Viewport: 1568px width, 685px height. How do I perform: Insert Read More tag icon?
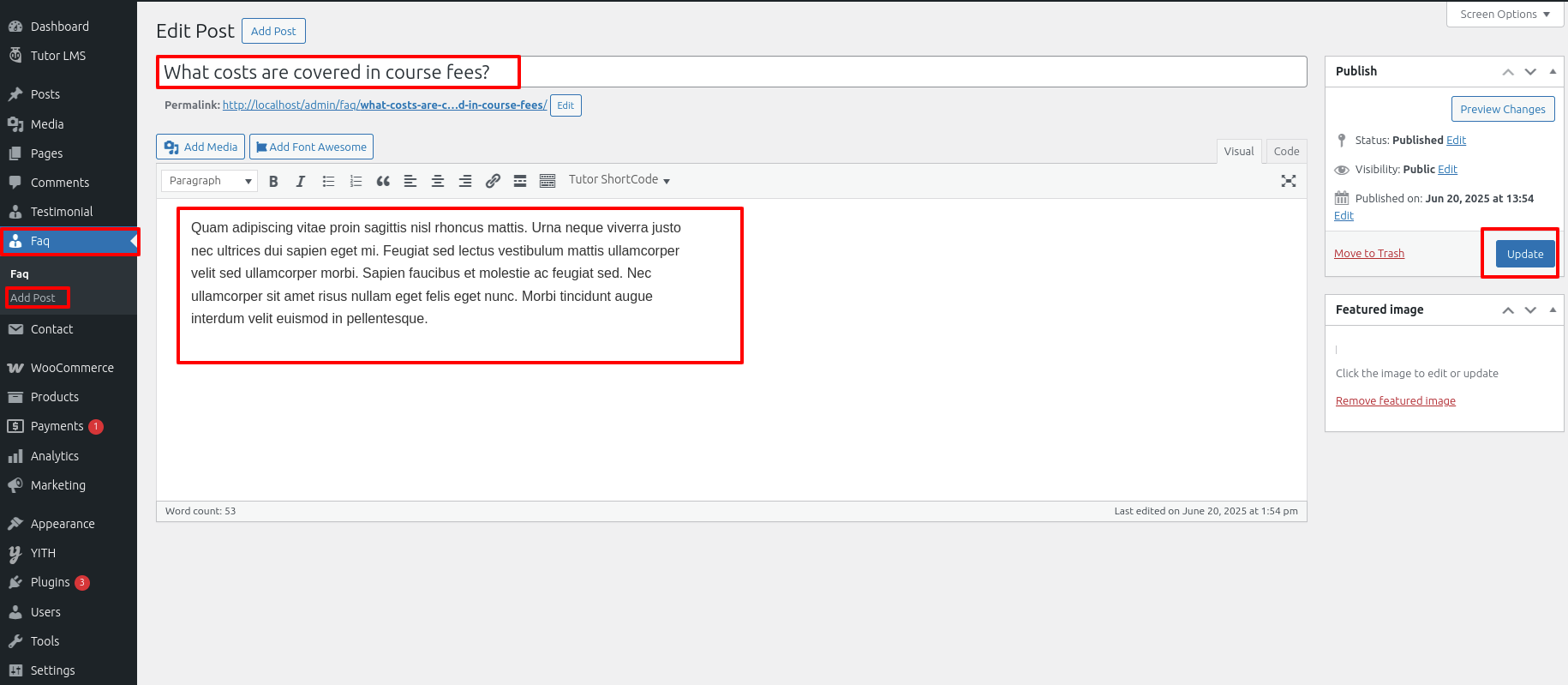520,181
